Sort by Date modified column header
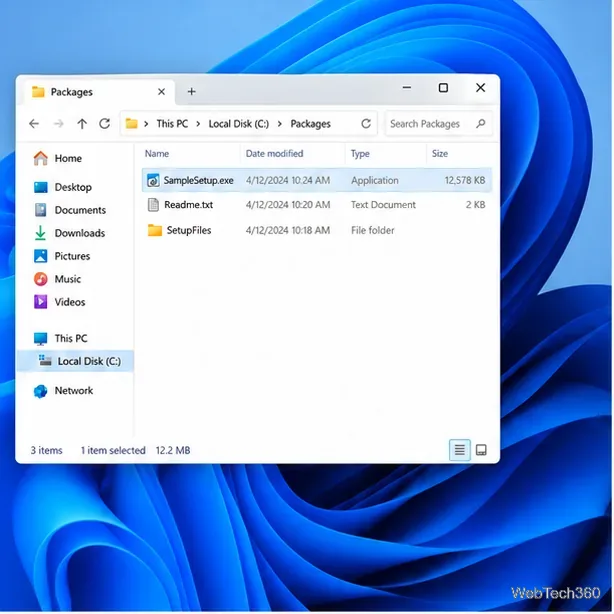The width and height of the screenshot is (614, 614). pos(274,154)
